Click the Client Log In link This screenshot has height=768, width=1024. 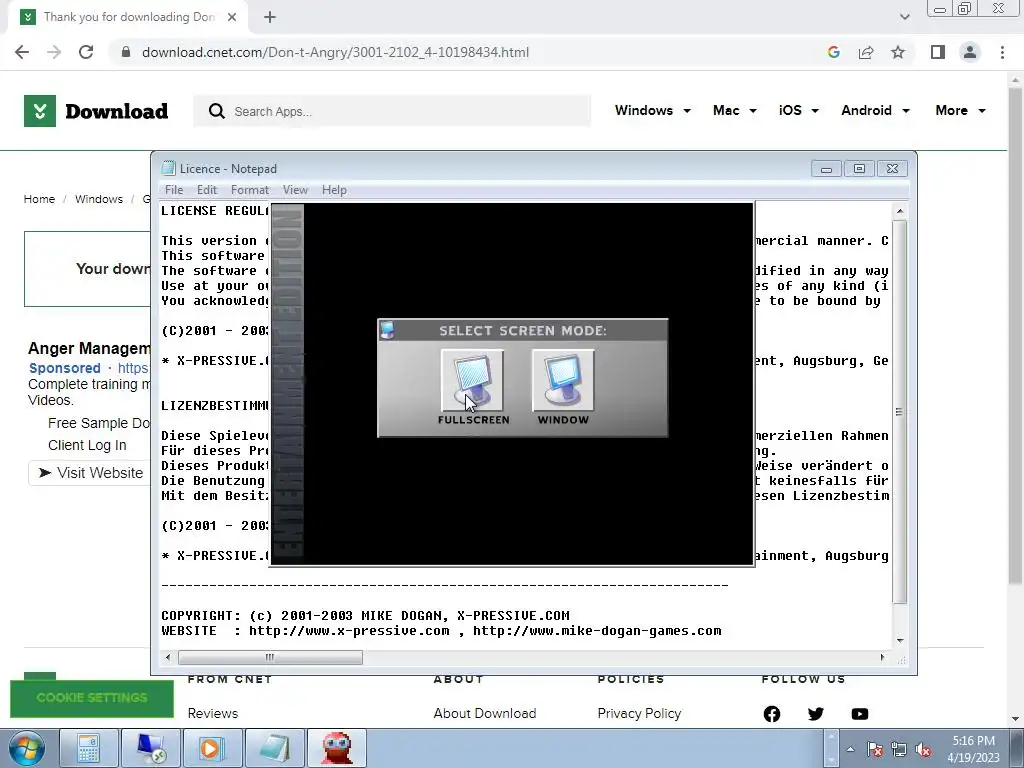point(87,445)
